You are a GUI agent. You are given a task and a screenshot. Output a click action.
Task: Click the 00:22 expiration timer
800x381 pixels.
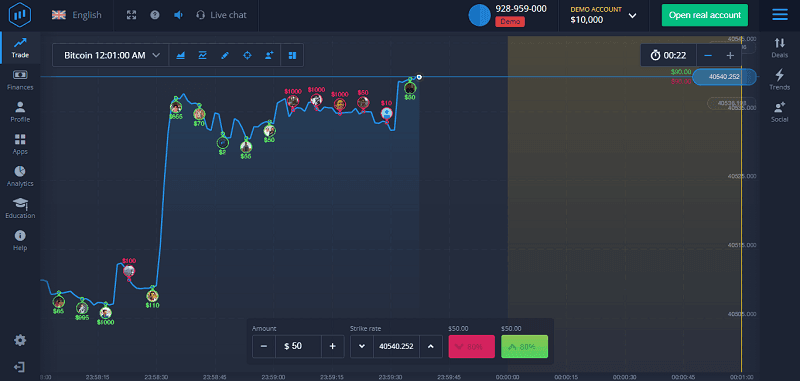(x=669, y=55)
